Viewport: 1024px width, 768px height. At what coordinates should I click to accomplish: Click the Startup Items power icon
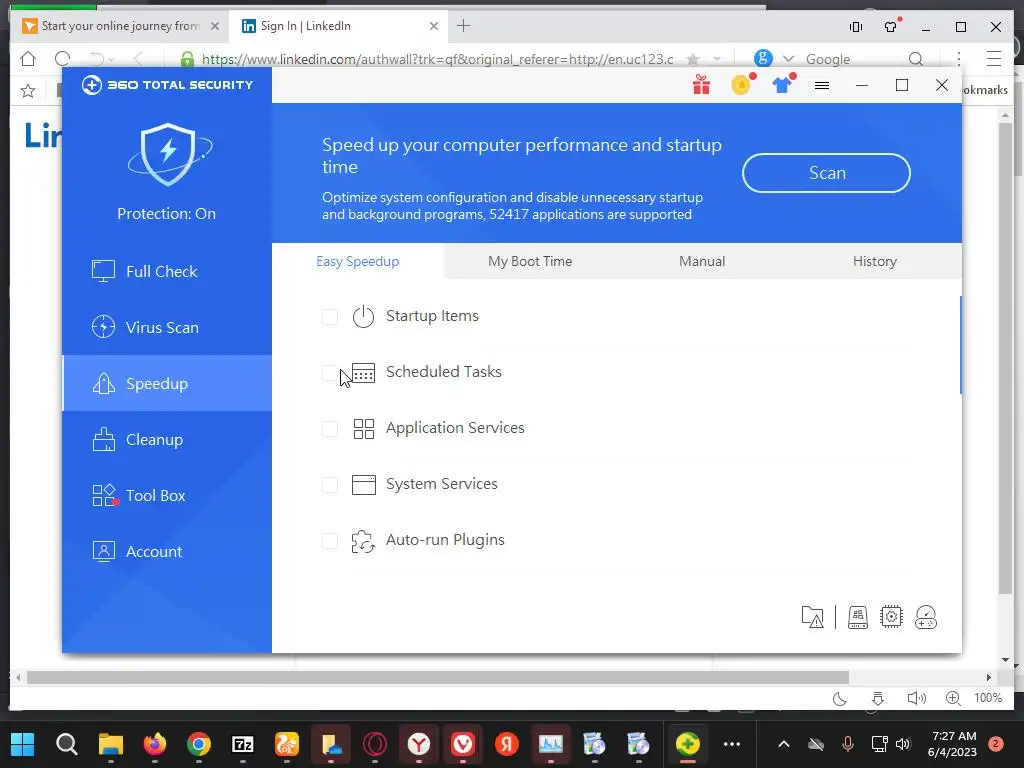click(363, 317)
